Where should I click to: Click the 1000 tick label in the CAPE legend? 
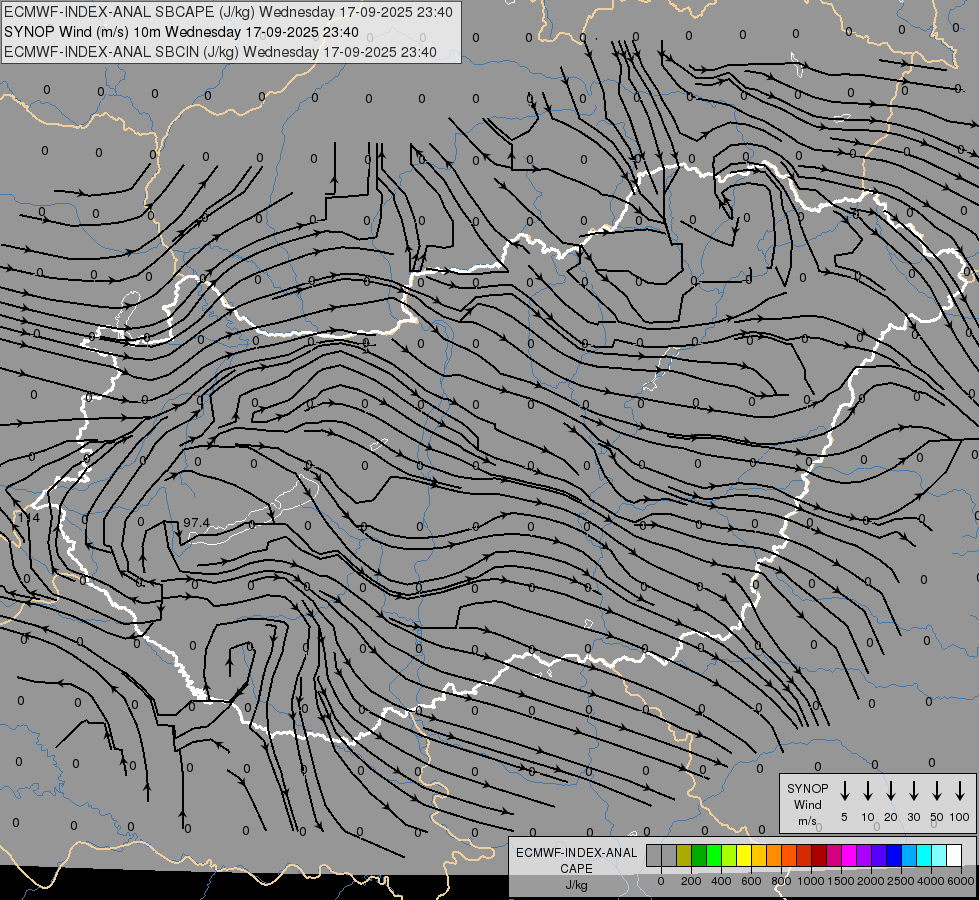[x=810, y=881]
